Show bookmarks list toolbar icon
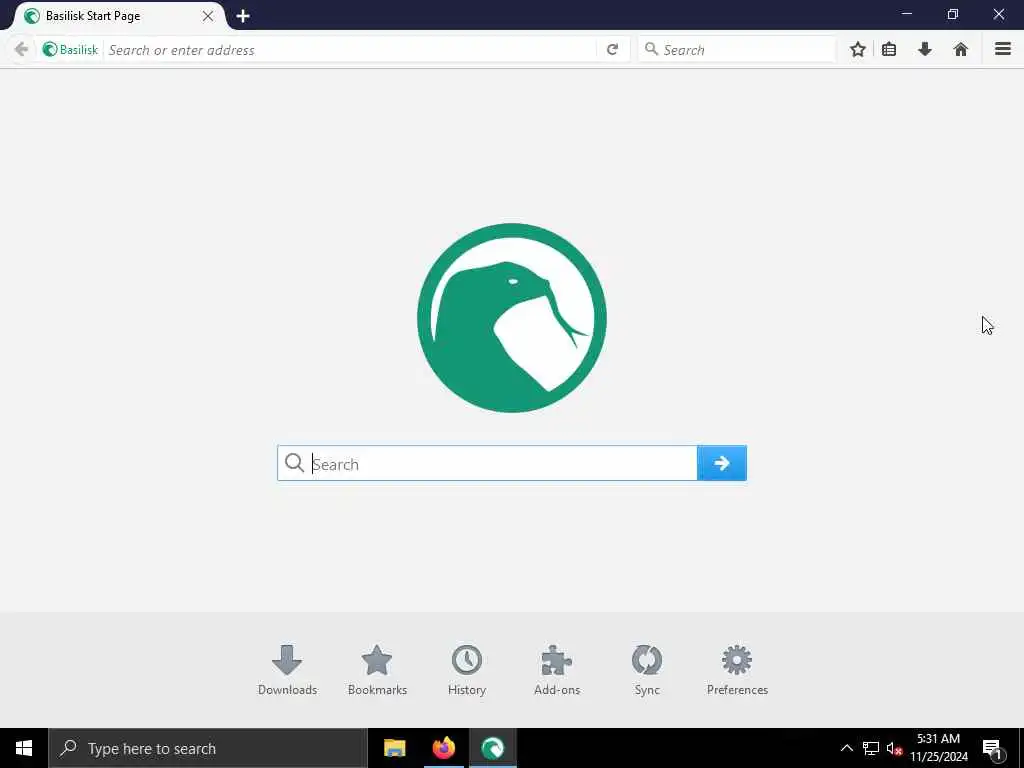 pyautogui.click(x=889, y=49)
